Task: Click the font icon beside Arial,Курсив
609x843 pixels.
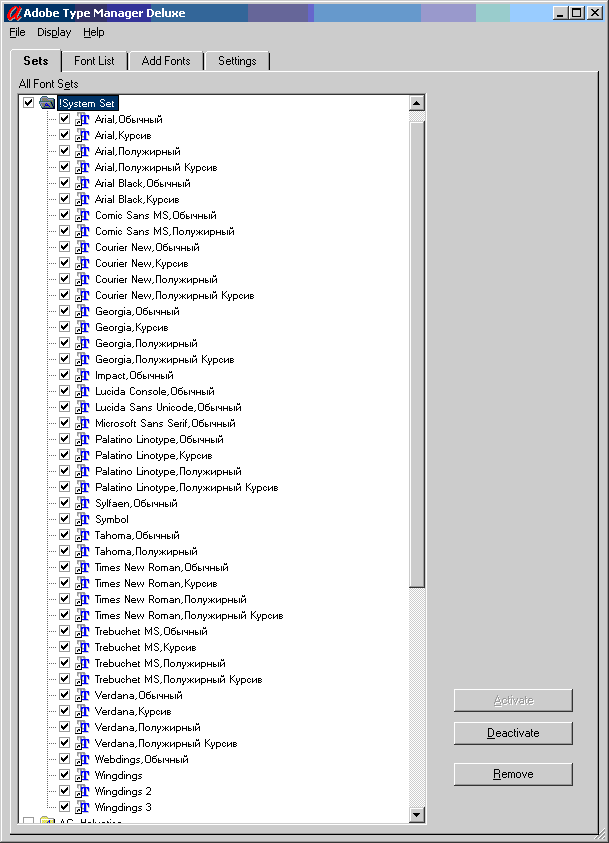Action: 82,135
